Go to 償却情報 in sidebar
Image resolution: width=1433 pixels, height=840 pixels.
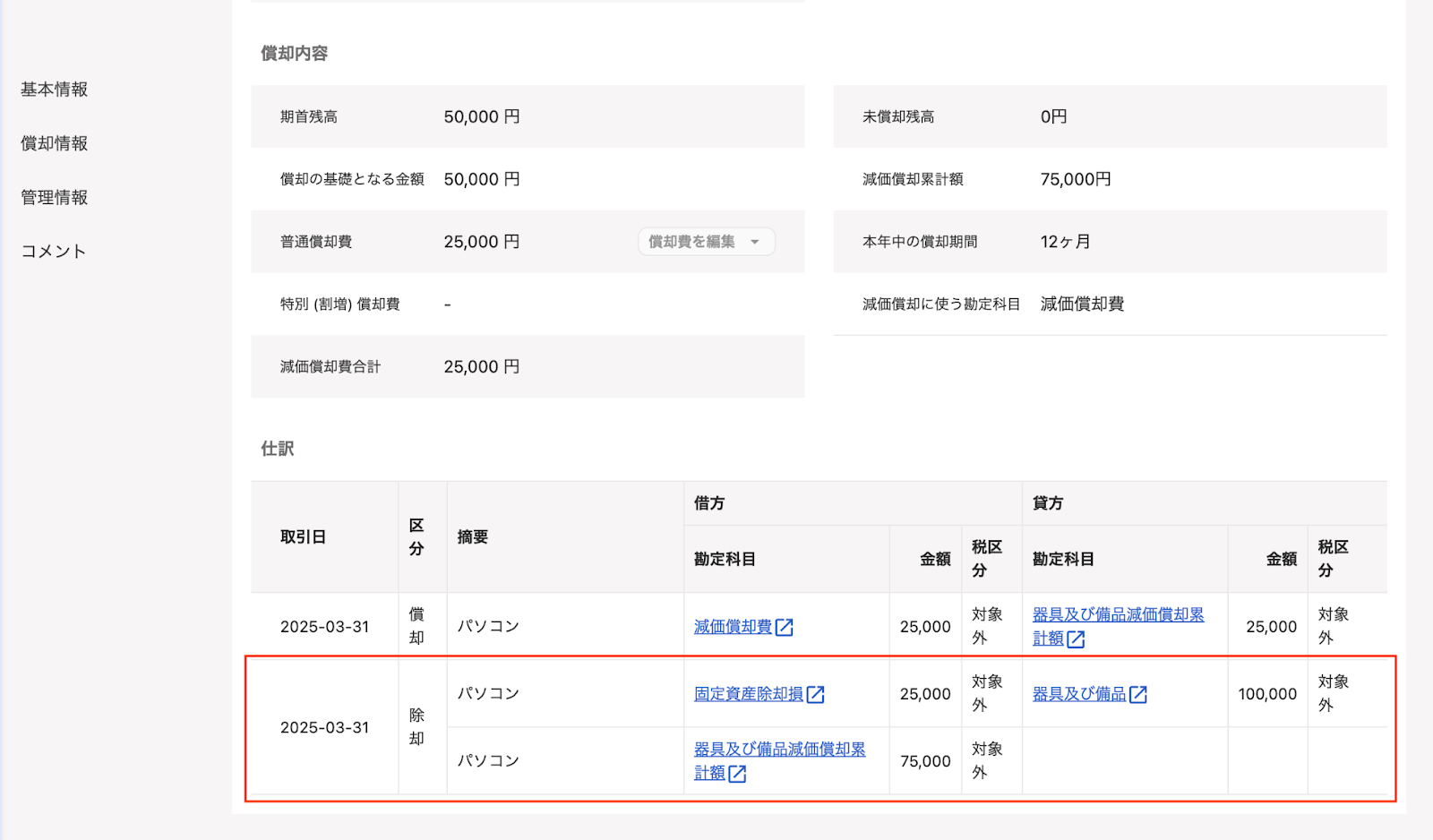pyautogui.click(x=54, y=143)
